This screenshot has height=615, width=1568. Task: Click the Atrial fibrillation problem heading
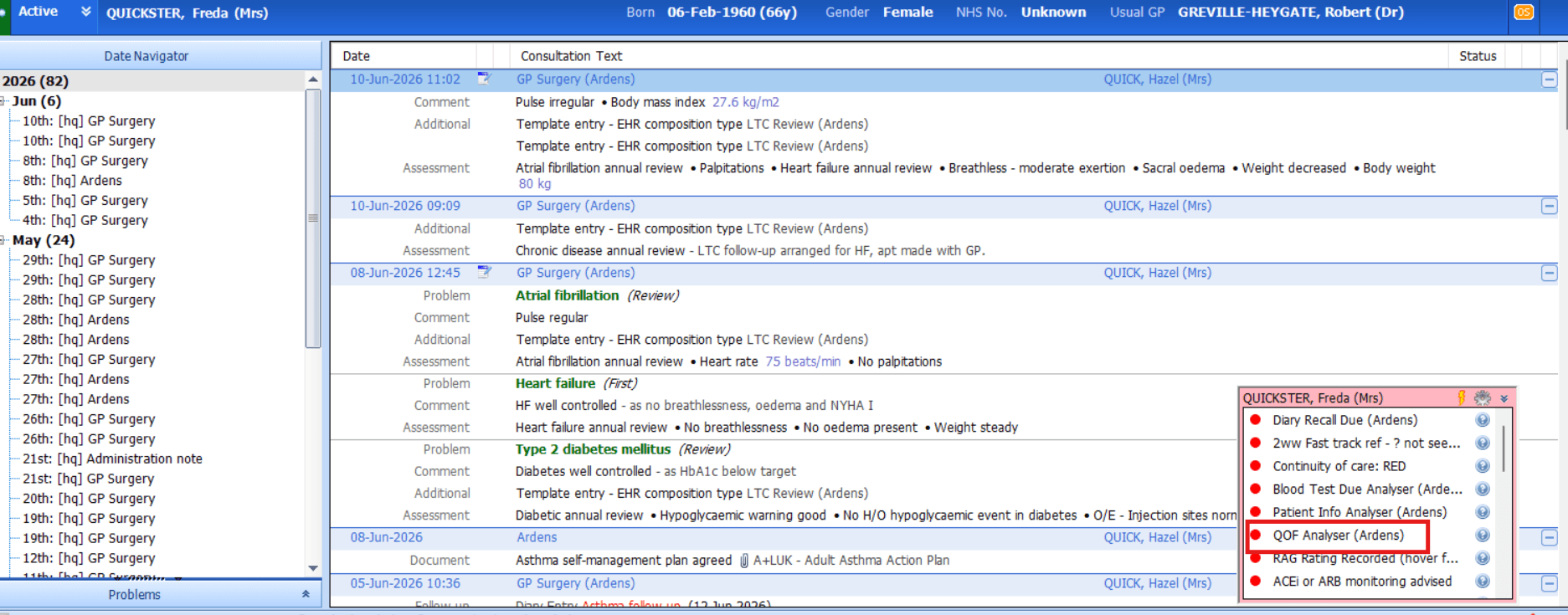tap(567, 295)
